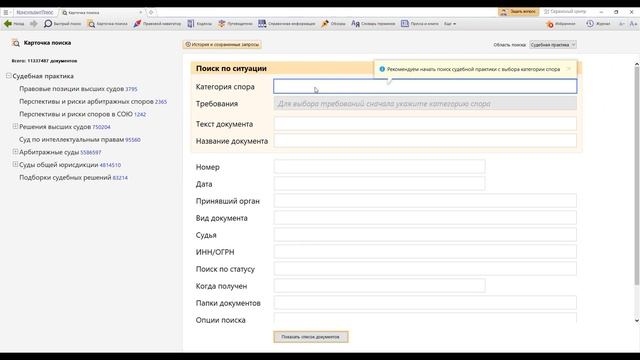Open Кодексы section
This screenshot has height=360, width=640.
click(200, 24)
